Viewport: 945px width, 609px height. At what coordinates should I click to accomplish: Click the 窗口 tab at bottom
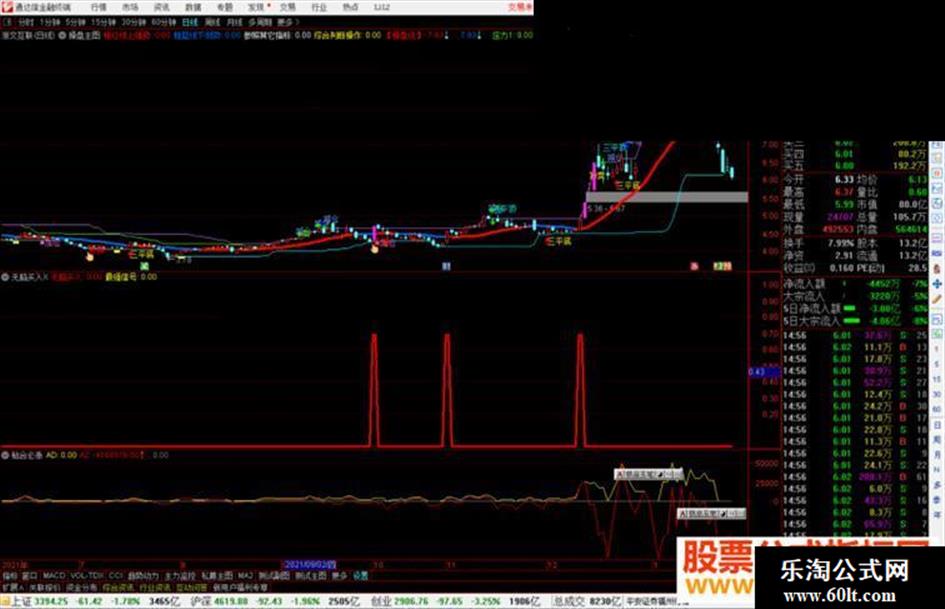30,576
